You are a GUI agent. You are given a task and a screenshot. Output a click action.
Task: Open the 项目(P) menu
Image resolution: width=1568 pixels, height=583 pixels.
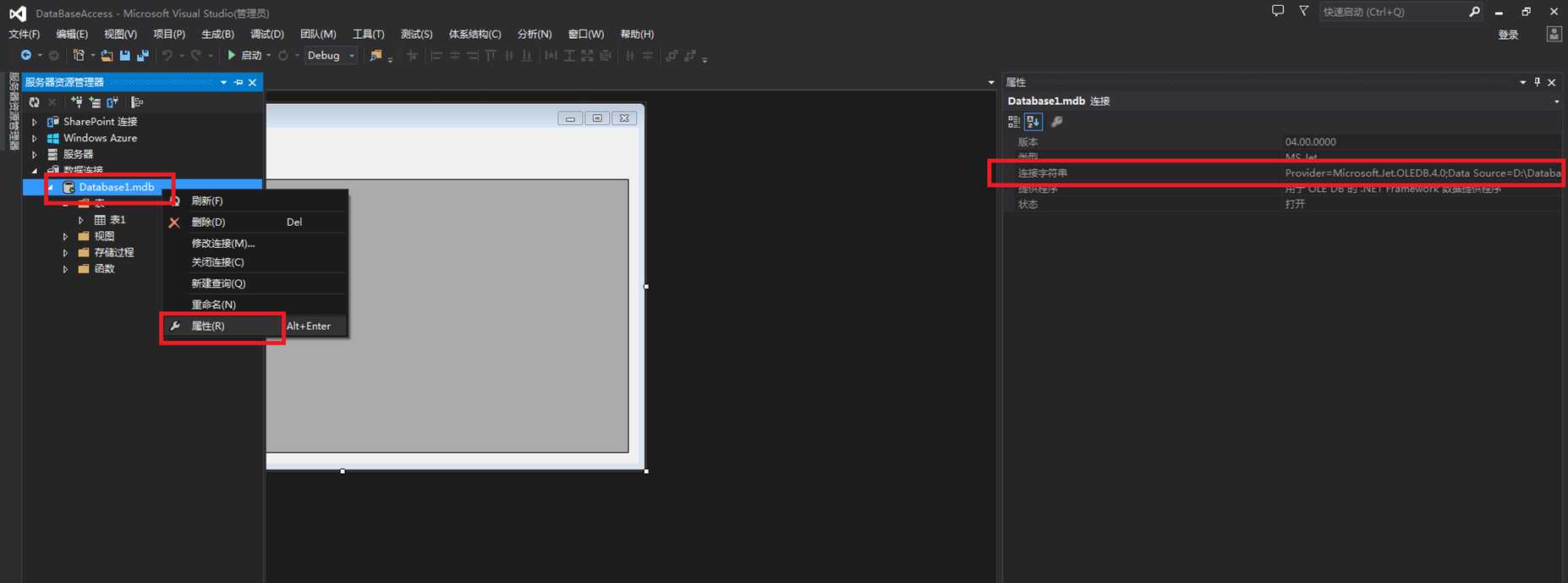point(169,35)
